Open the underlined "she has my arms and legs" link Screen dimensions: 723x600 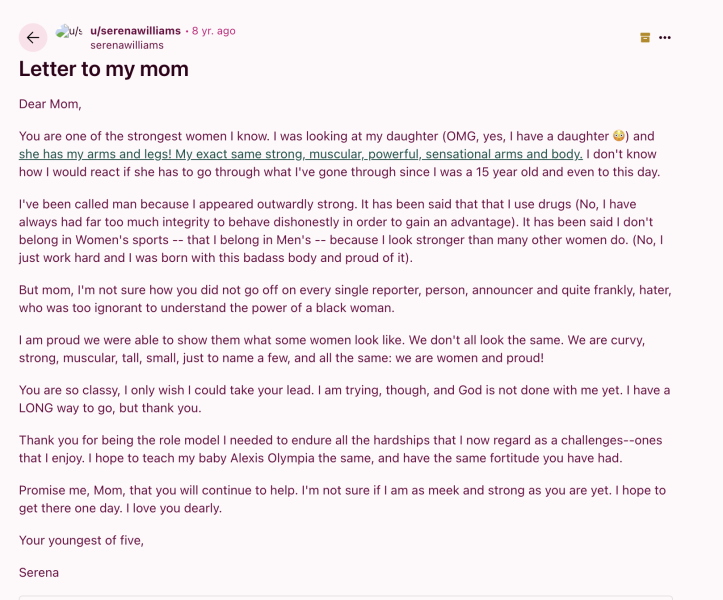click(x=300, y=154)
